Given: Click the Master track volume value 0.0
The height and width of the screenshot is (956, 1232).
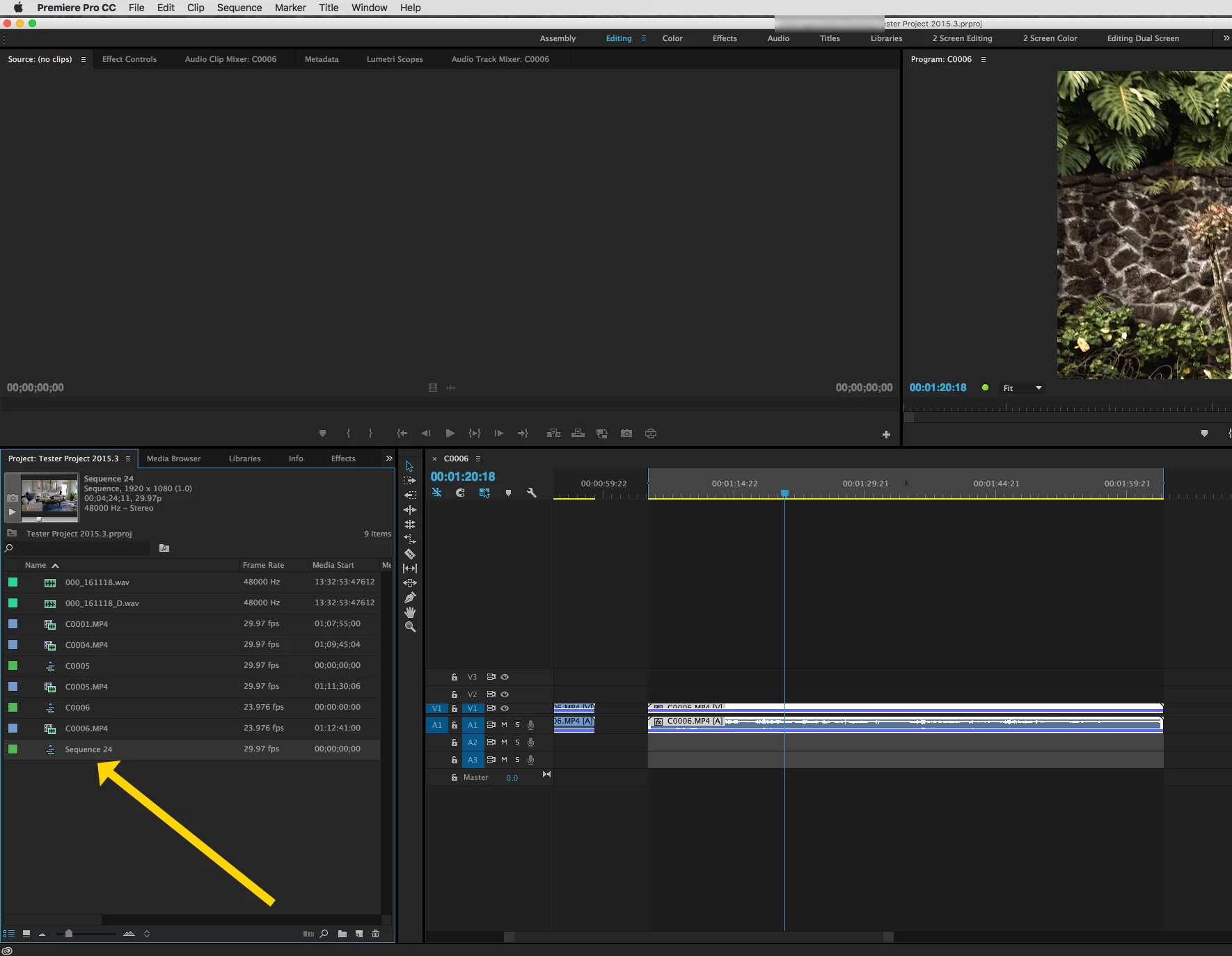Looking at the screenshot, I should 512,778.
